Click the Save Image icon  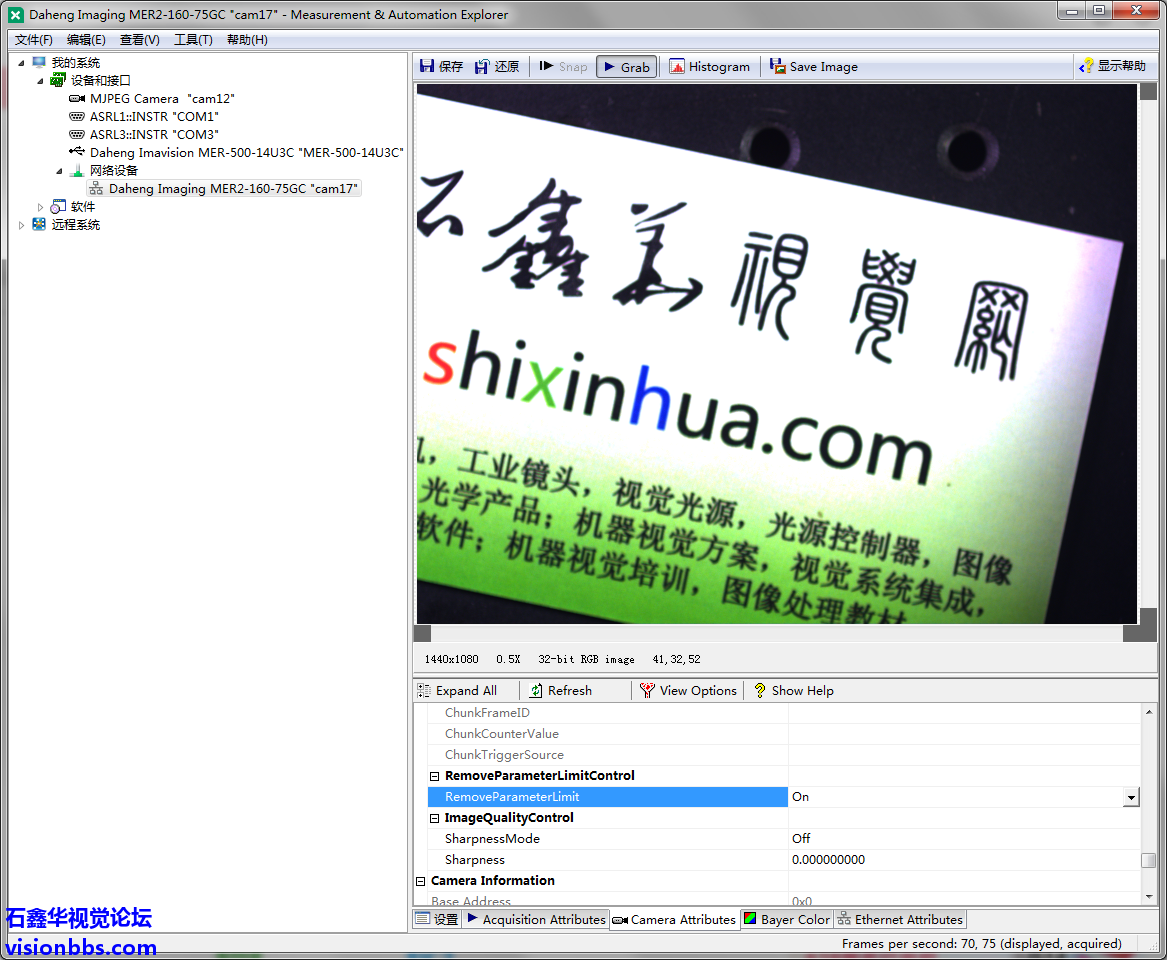pyautogui.click(x=778, y=66)
